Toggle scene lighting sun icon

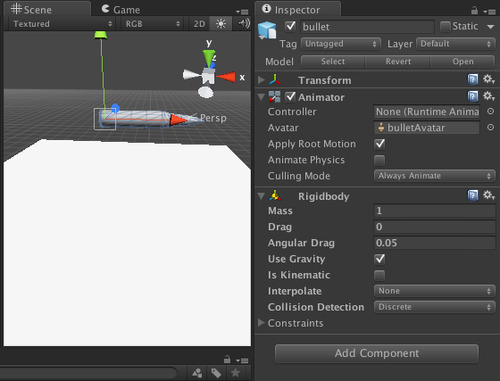click(x=221, y=24)
